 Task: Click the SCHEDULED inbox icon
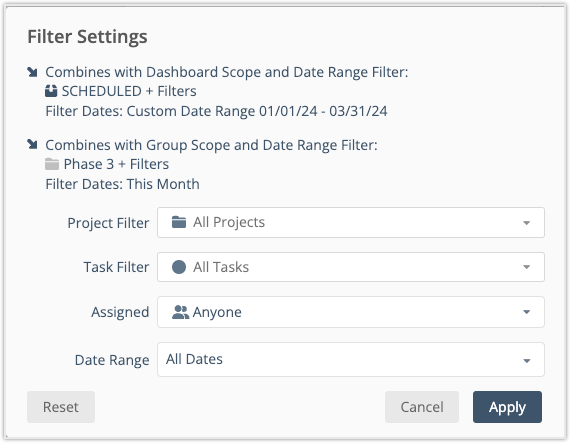point(51,91)
